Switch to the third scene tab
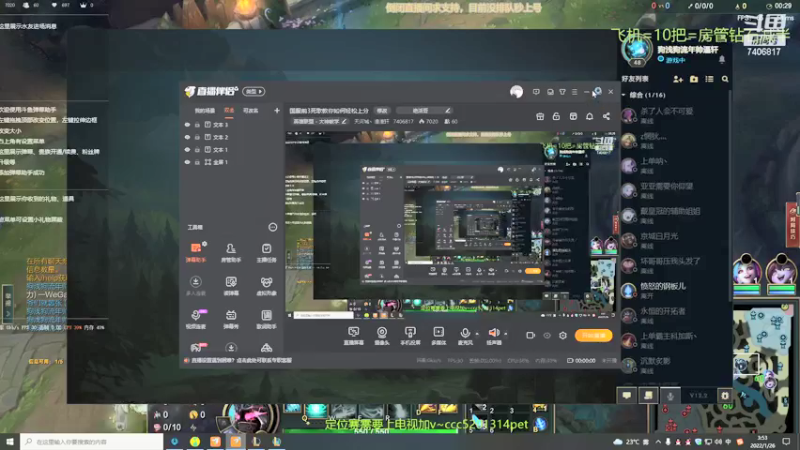Screen dimensions: 800x450 [251, 110]
